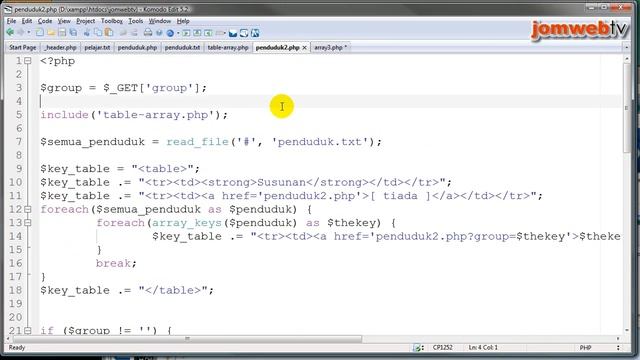The image size is (640, 360).
Task: Open the navigation history dropdown arrow
Action: [29, 33]
